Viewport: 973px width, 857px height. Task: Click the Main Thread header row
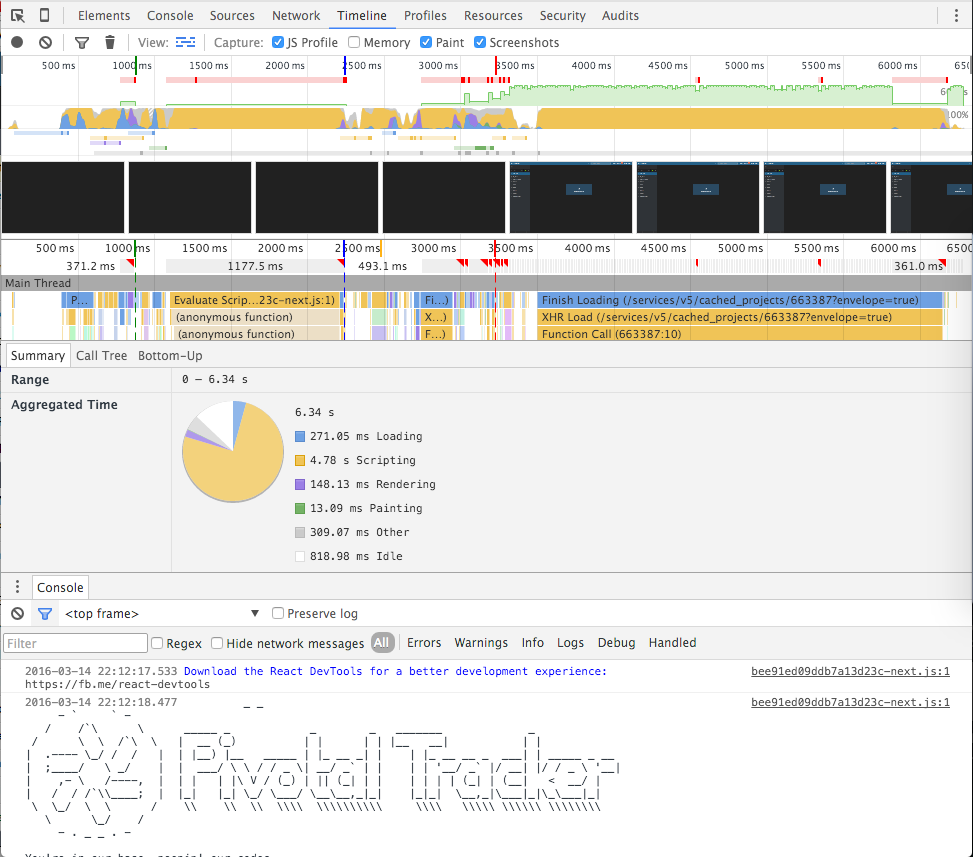click(486, 283)
